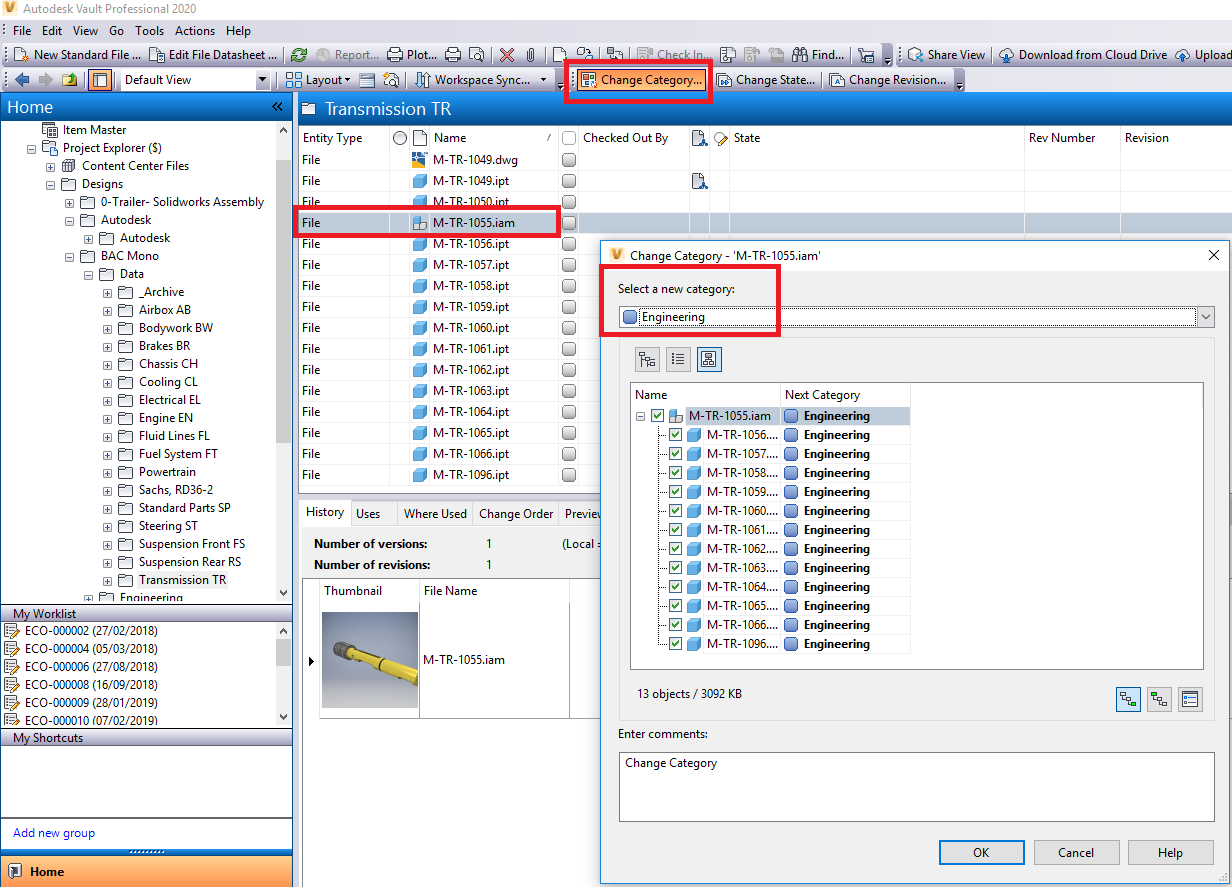The image size is (1232, 887).
Task: Collapse the BAC Mono folder
Action: 70,256
